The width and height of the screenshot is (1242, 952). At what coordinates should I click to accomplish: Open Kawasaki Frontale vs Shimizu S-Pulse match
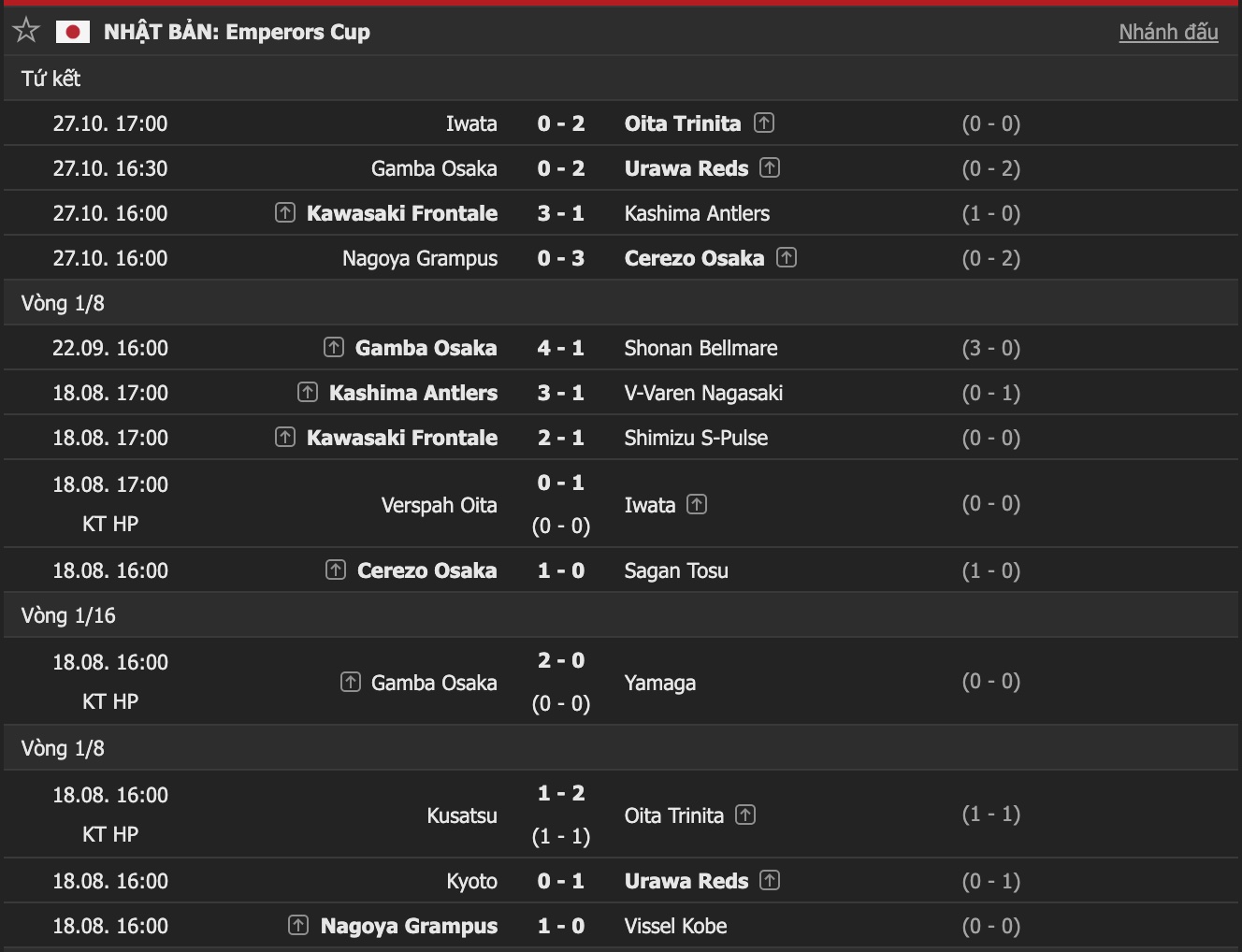[621, 438]
